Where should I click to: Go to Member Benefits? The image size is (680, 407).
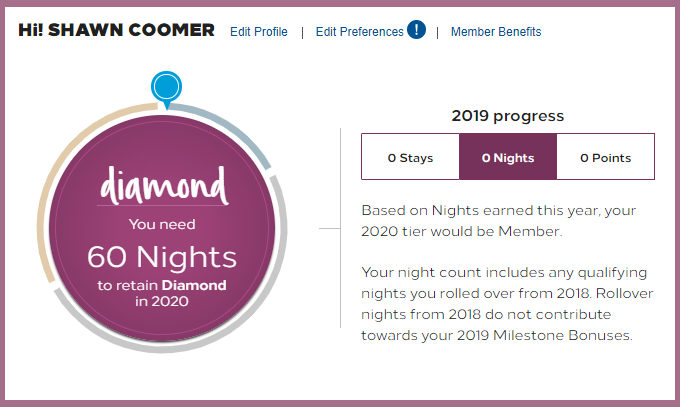point(496,32)
